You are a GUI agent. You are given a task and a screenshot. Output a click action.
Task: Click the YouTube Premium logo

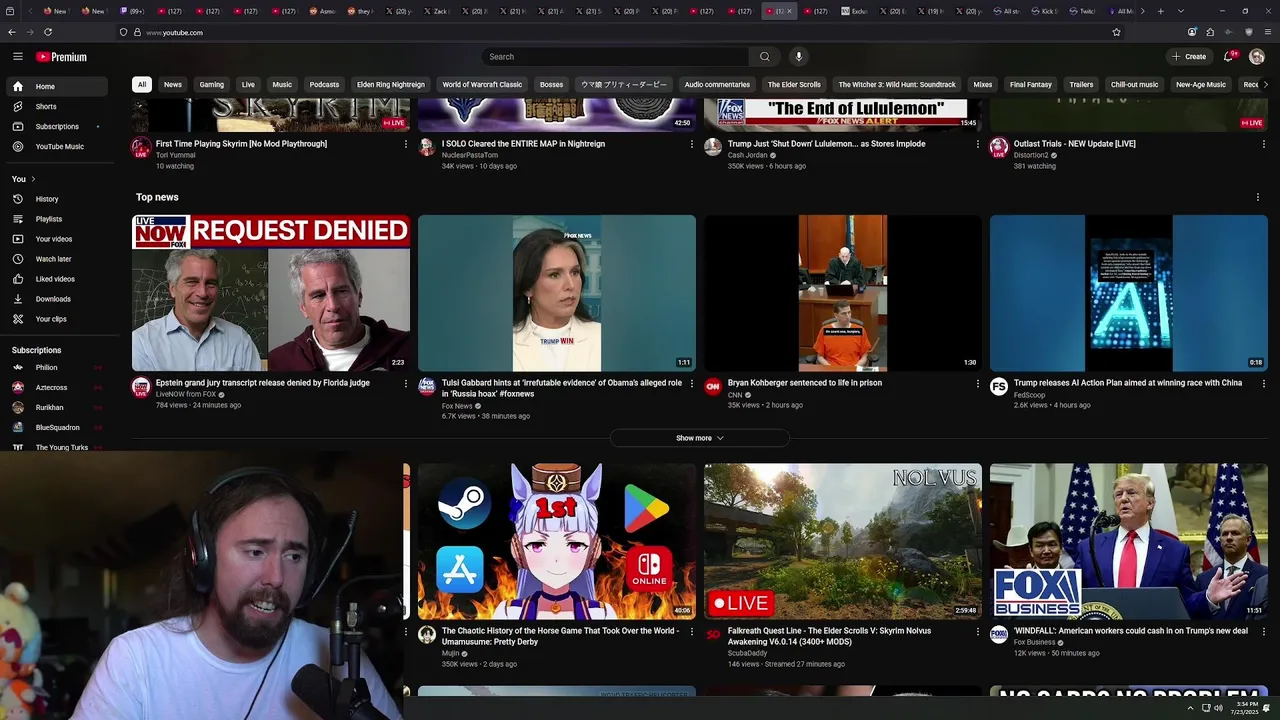[x=61, y=57]
